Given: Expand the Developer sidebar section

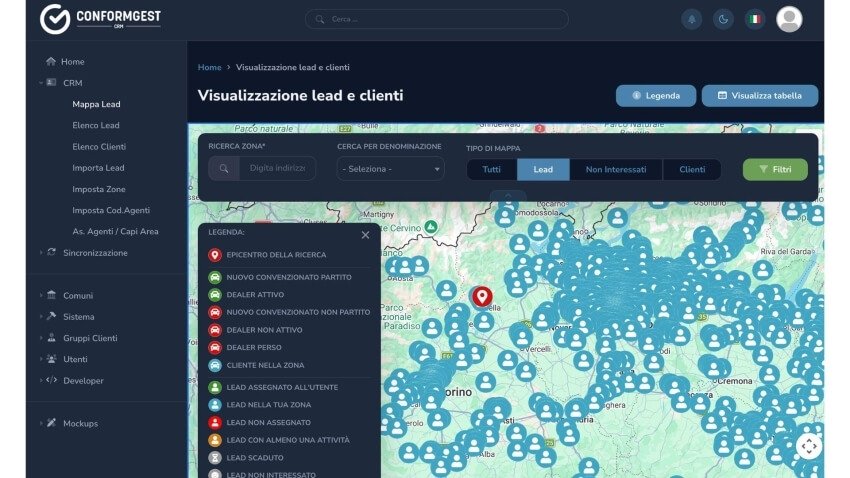Looking at the screenshot, I should (x=41, y=380).
